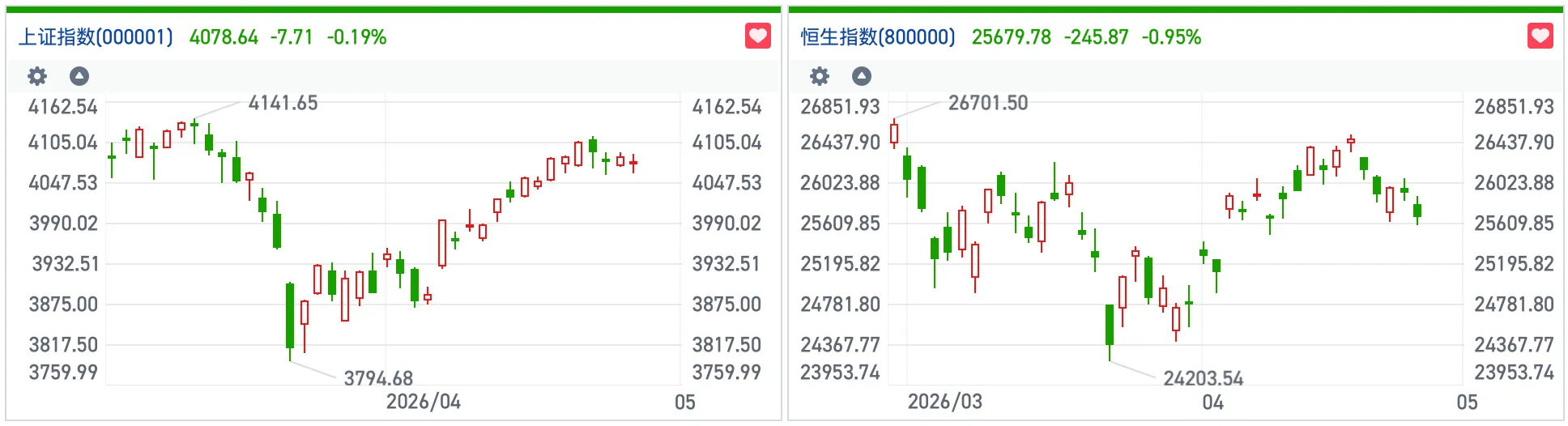Collapse the 上证指数 chart with the up-arrow icon
1568x426 pixels.
click(79, 76)
